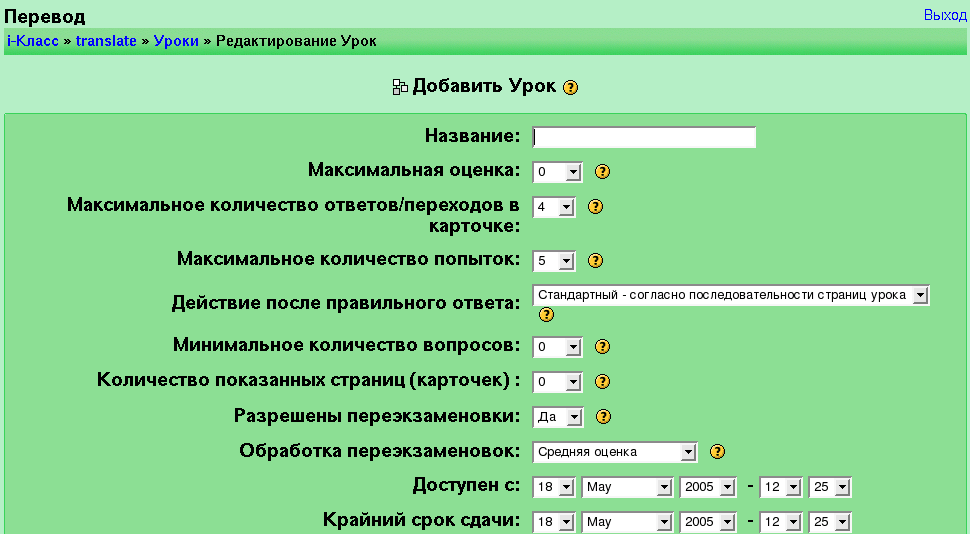Open the Максимальная оценка dropdown

(x=557, y=172)
